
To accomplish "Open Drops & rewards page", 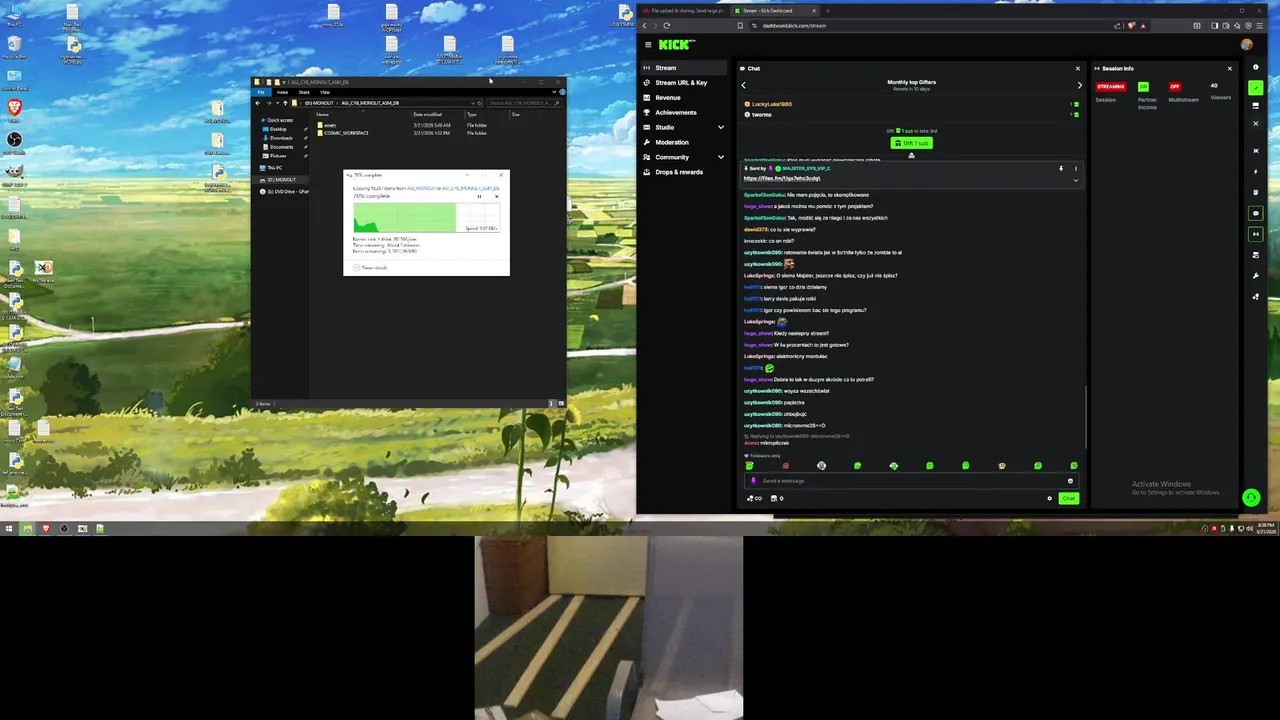I will tap(685, 172).
